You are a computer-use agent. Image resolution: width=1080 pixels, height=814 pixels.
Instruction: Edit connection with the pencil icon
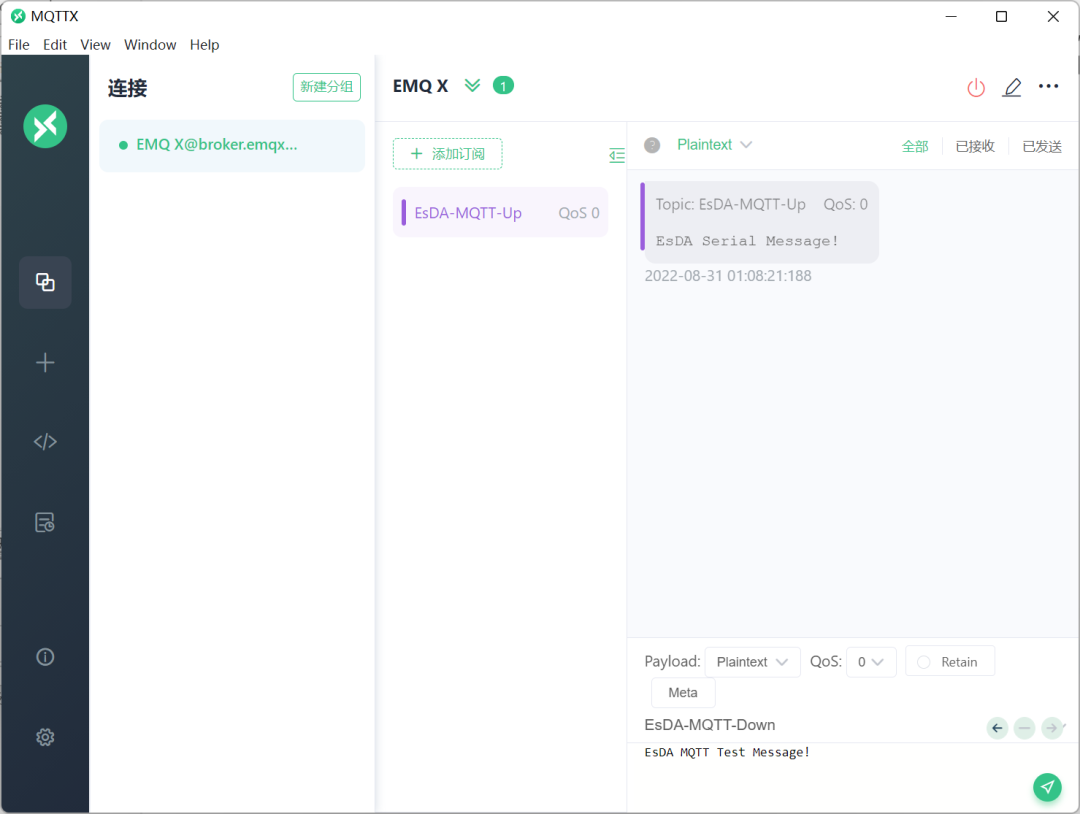click(1012, 87)
